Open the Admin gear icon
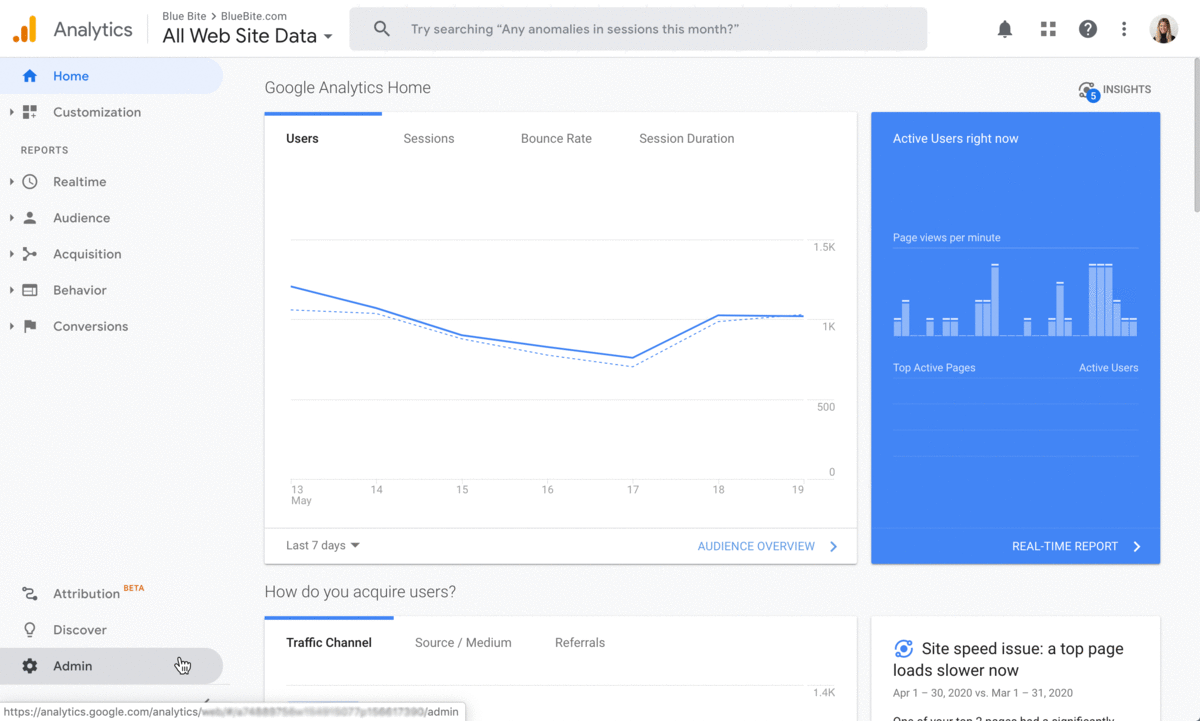 tap(31, 665)
